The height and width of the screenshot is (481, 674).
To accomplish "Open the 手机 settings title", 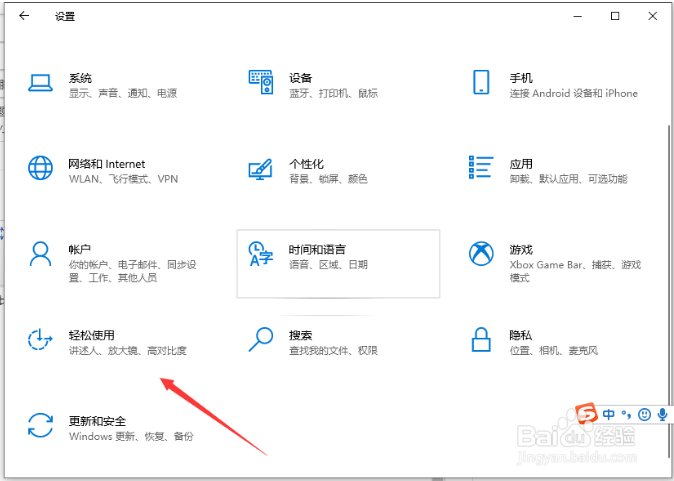I will pyautogui.click(x=521, y=78).
